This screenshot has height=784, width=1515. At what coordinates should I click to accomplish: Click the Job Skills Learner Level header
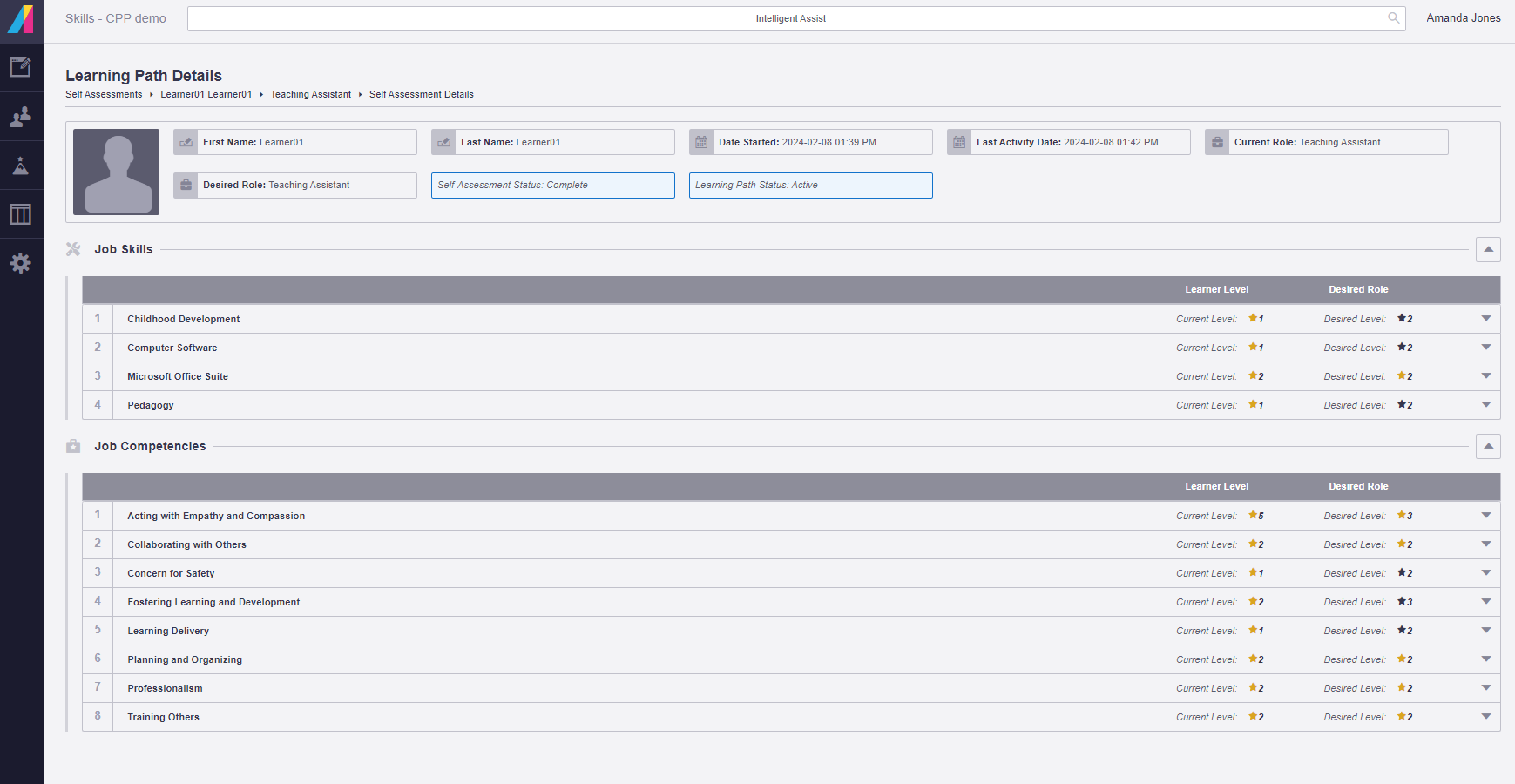pyautogui.click(x=1217, y=290)
